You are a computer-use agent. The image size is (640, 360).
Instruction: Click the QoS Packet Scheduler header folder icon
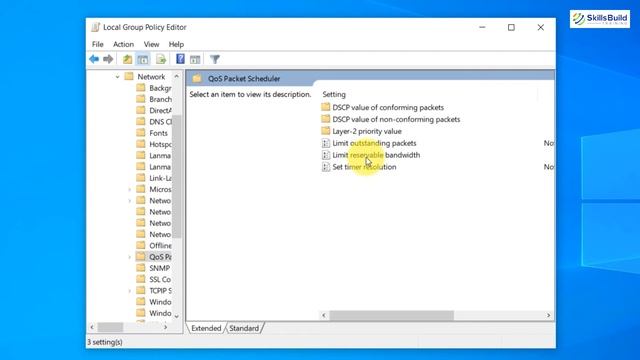click(x=197, y=78)
